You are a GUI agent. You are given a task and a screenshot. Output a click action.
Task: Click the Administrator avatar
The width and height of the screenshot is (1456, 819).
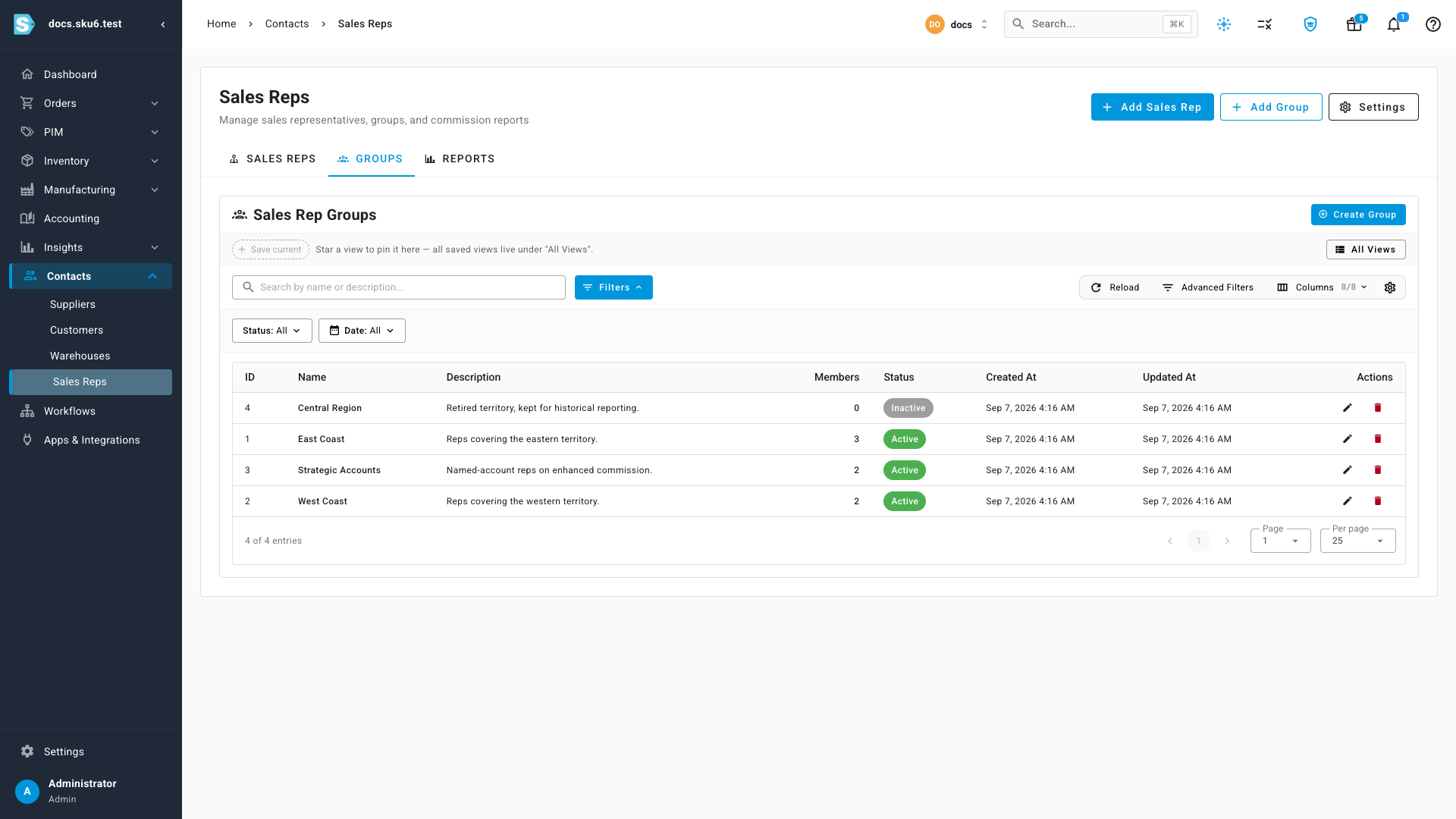tap(27, 791)
